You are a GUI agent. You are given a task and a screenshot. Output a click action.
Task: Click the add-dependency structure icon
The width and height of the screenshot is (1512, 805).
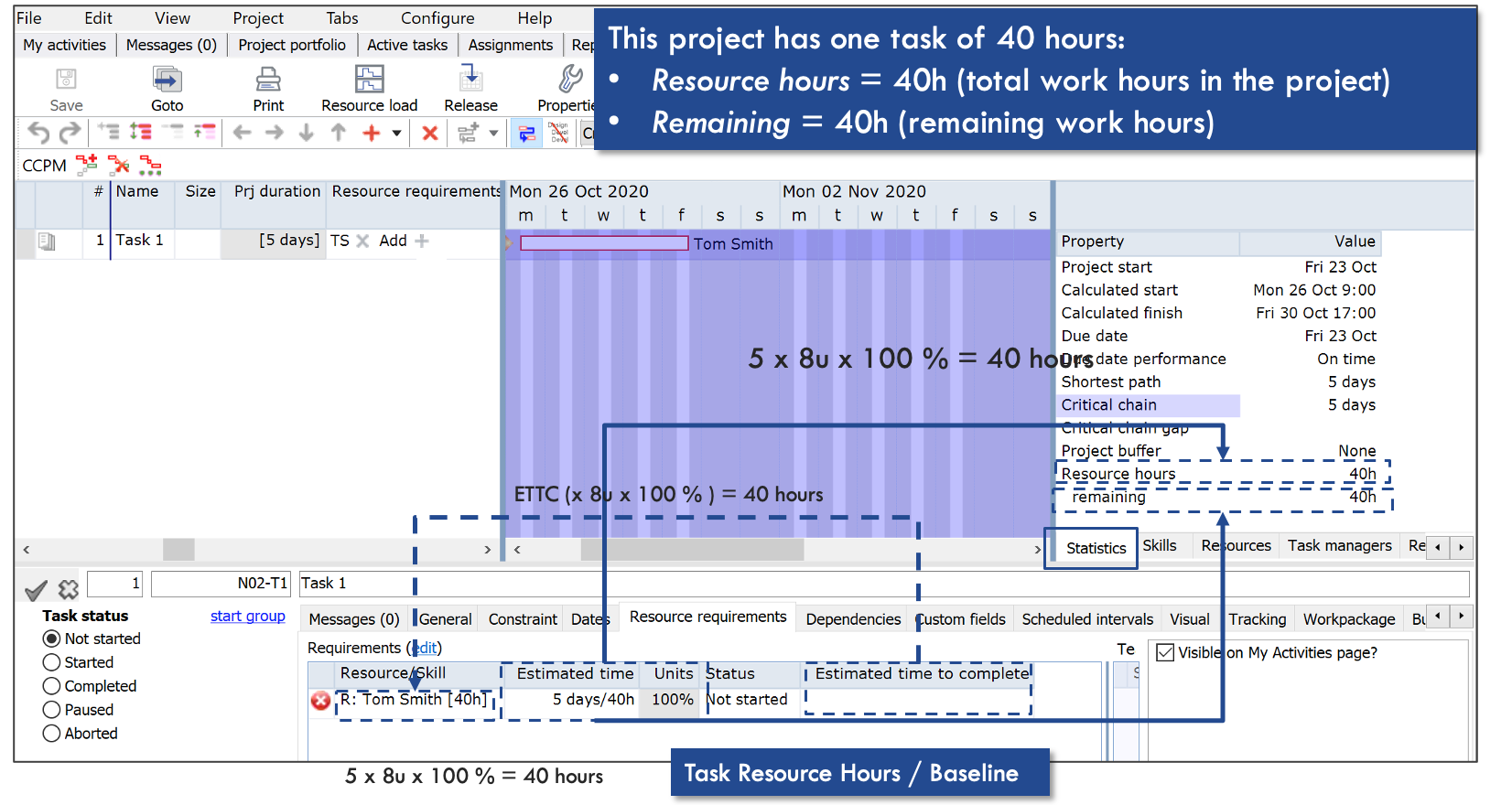point(468,133)
